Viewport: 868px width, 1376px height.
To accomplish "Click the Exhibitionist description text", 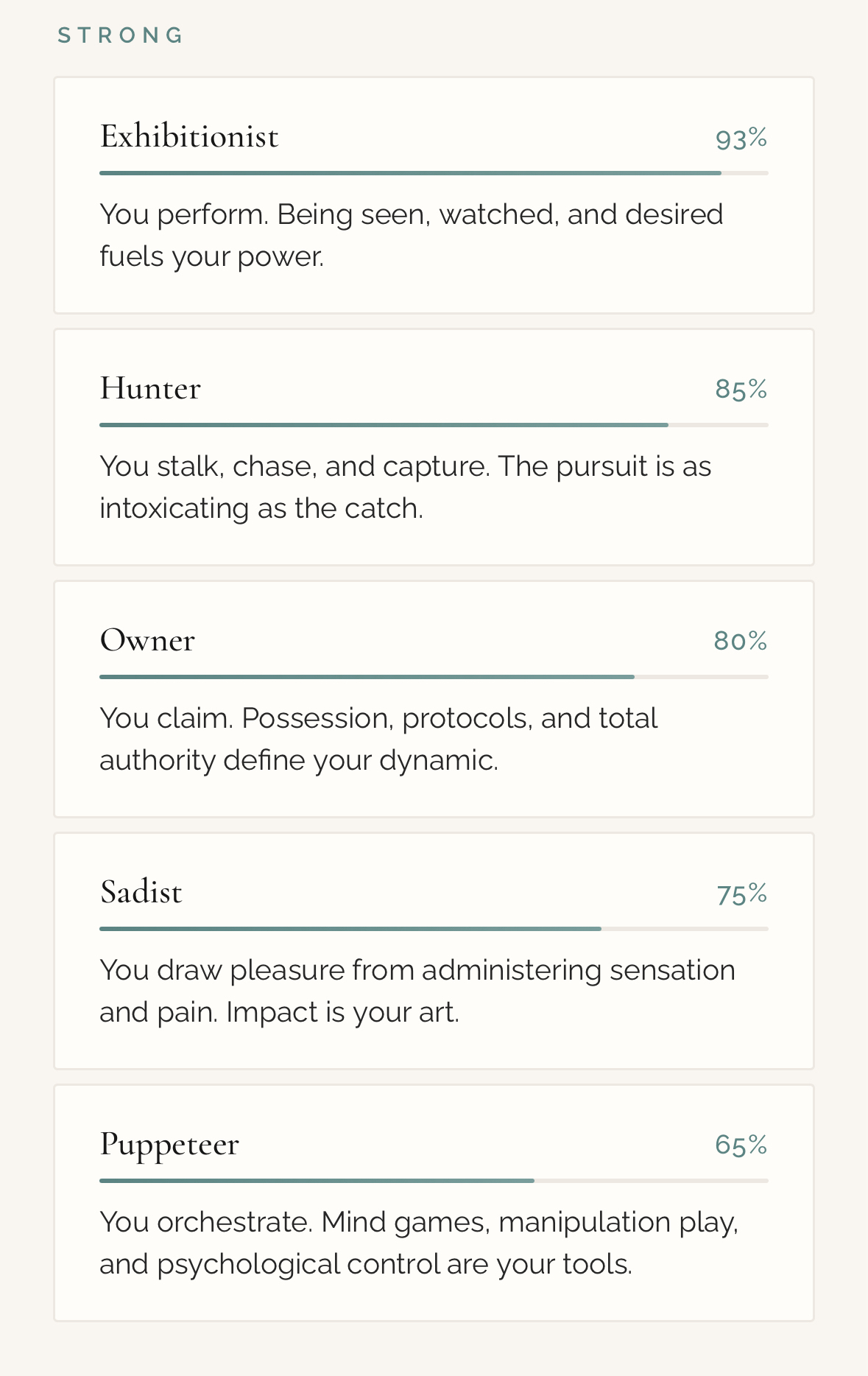I will click(x=411, y=235).
